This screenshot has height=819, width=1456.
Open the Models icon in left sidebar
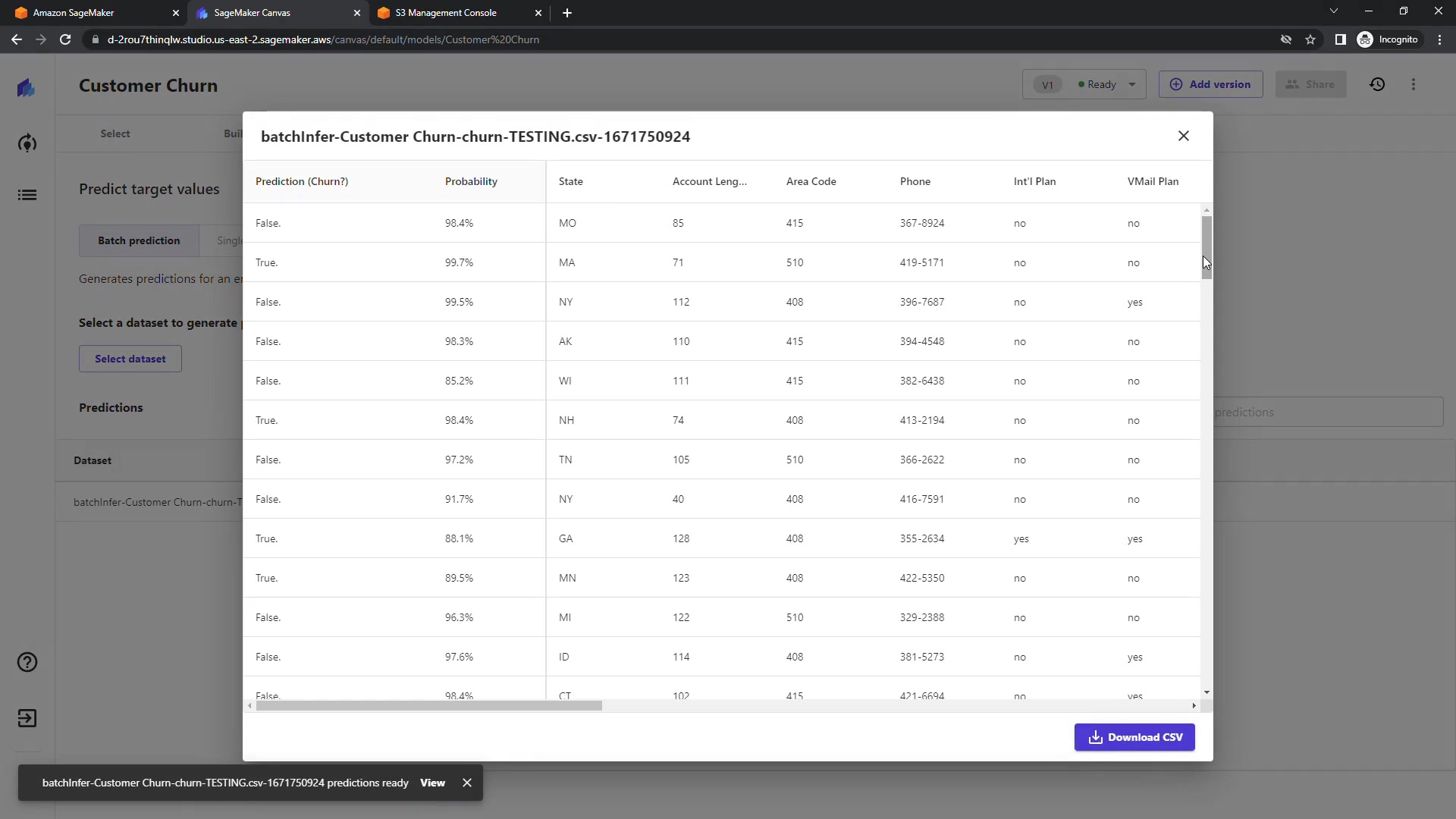27,143
